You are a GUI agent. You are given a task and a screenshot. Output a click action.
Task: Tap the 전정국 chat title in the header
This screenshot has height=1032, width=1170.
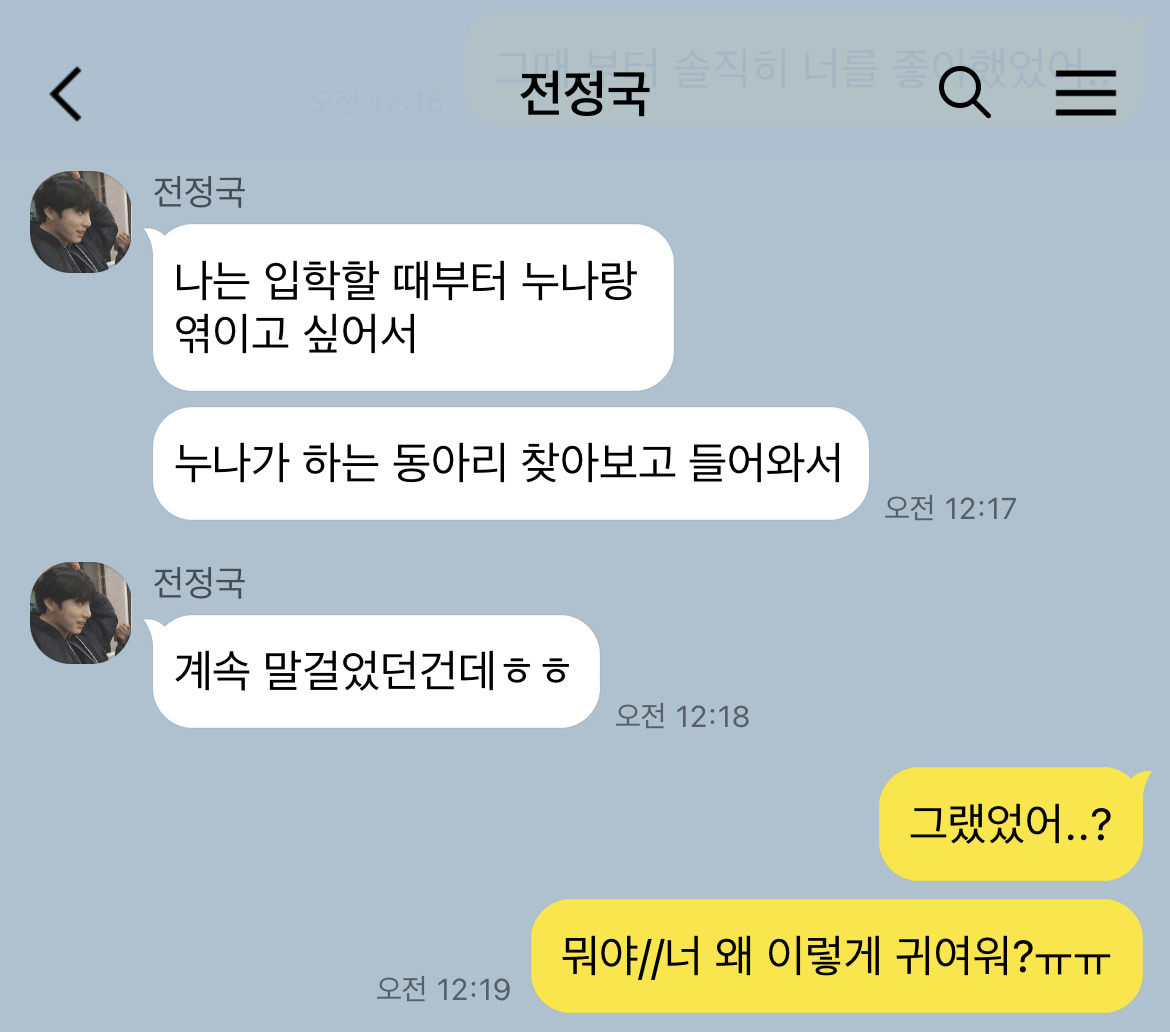click(x=584, y=94)
